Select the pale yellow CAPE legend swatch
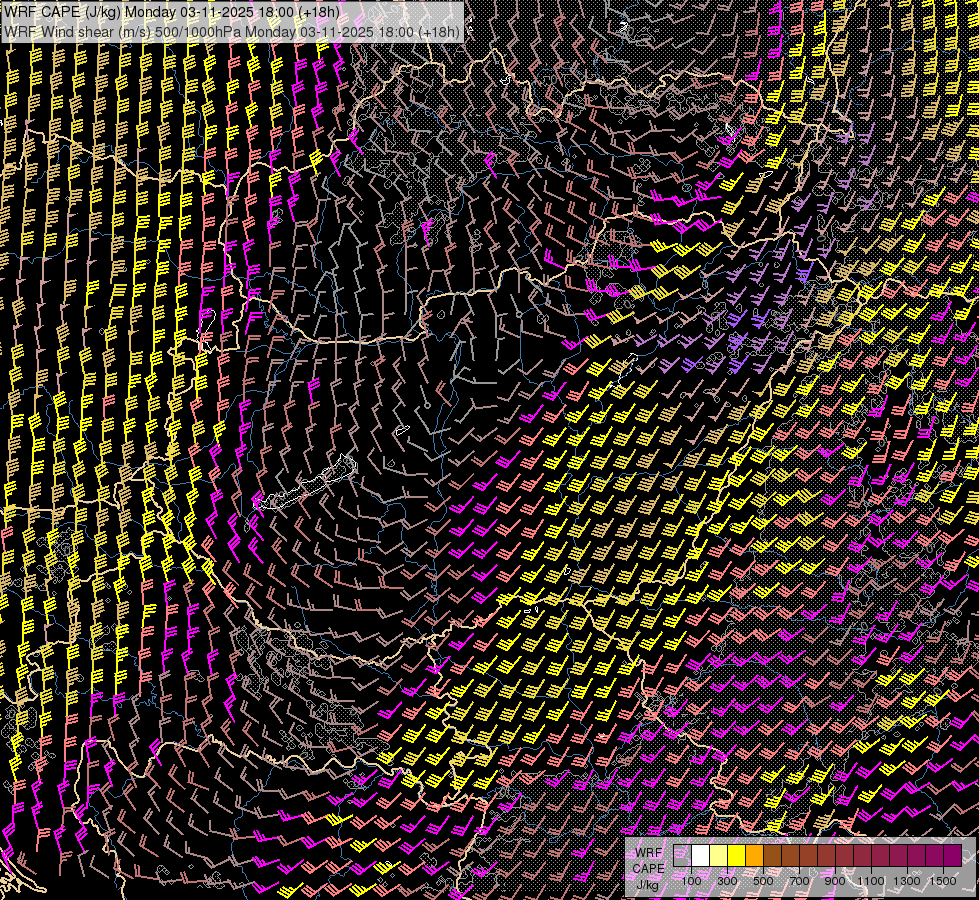Viewport: 979px width, 900px height. click(x=719, y=856)
